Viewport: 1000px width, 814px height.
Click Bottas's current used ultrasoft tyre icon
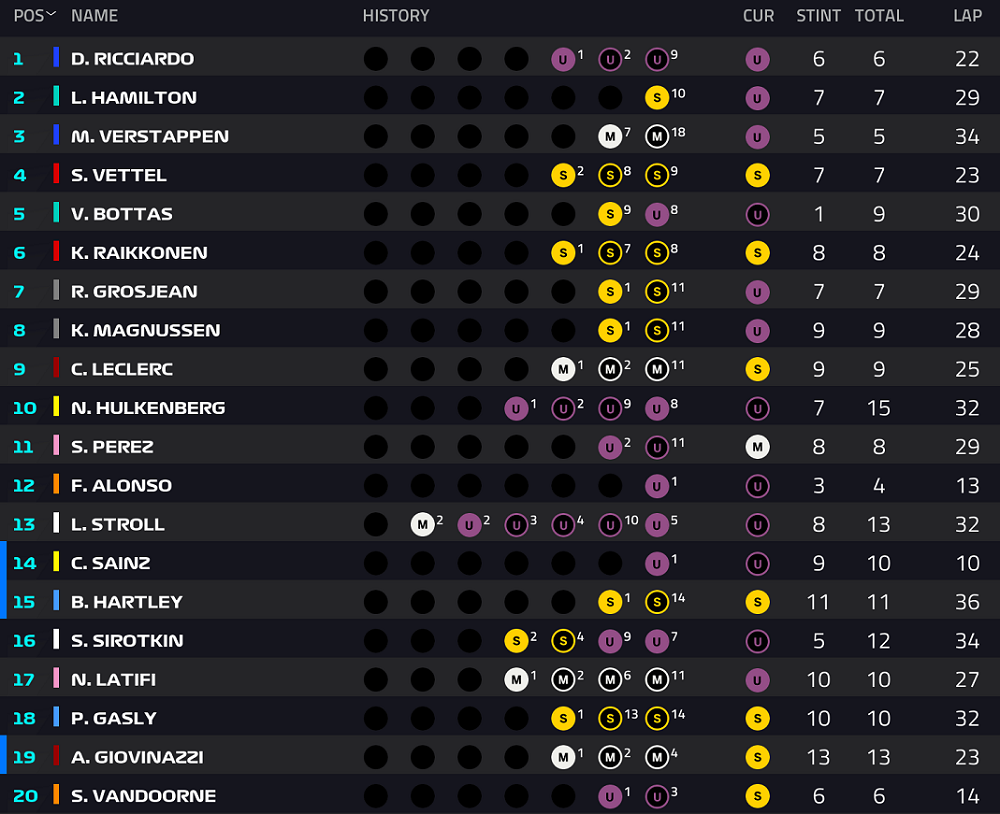(x=757, y=214)
